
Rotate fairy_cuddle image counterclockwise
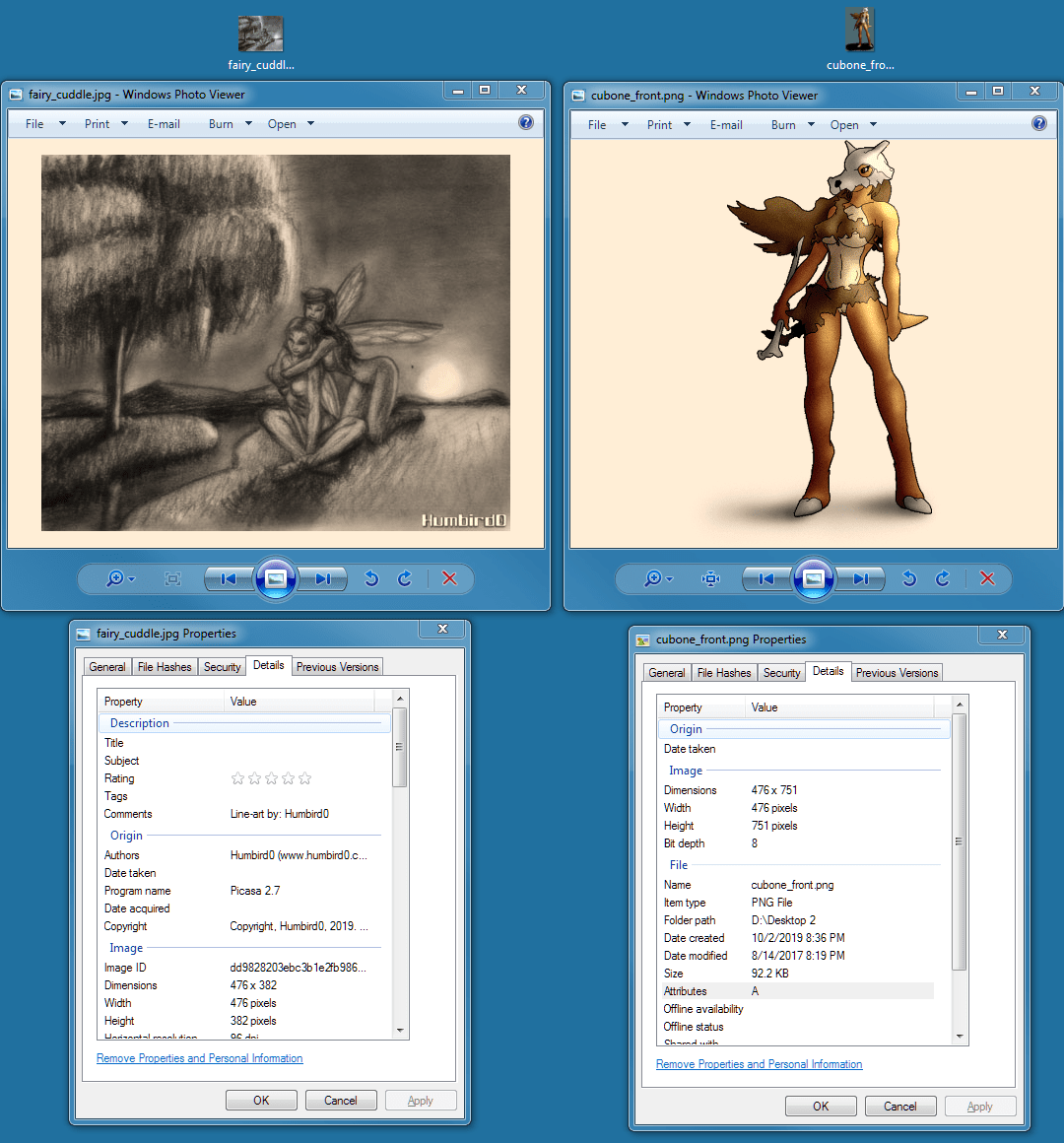371,578
